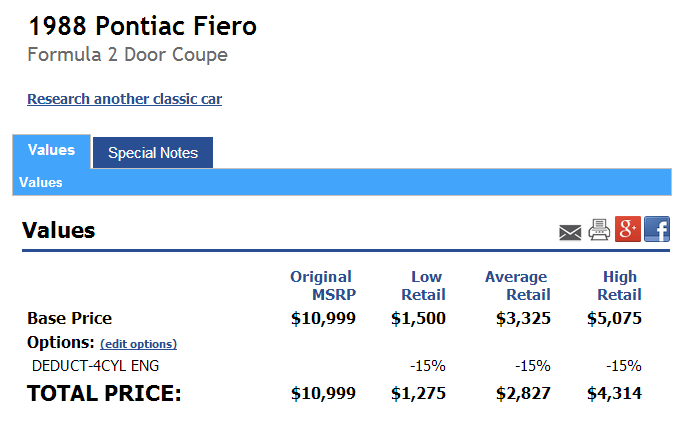The image size is (683, 435).
Task: Click the $4,314 total high retail value
Action: (x=614, y=393)
